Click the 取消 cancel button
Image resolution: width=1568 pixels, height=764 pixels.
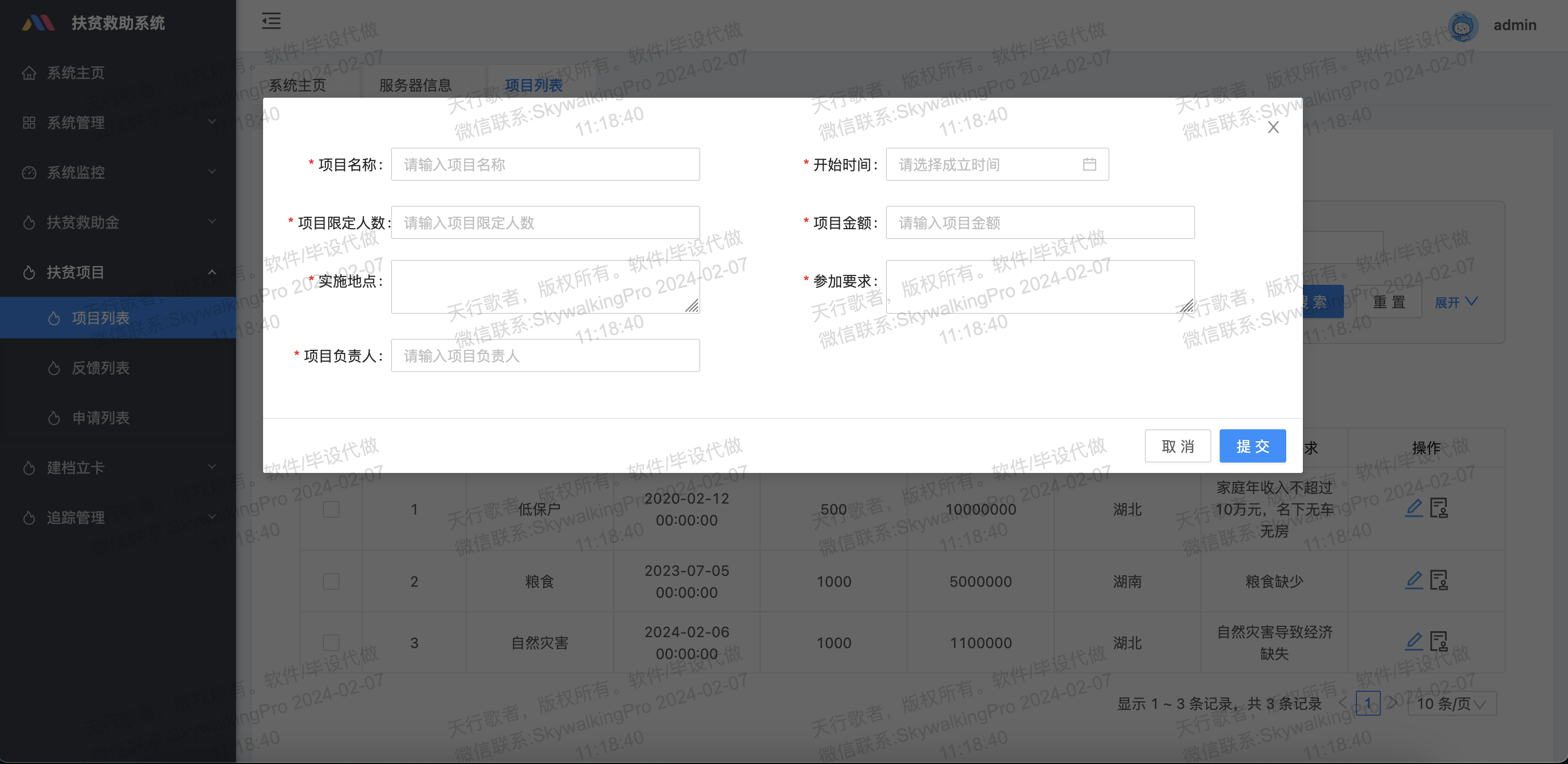(1177, 446)
